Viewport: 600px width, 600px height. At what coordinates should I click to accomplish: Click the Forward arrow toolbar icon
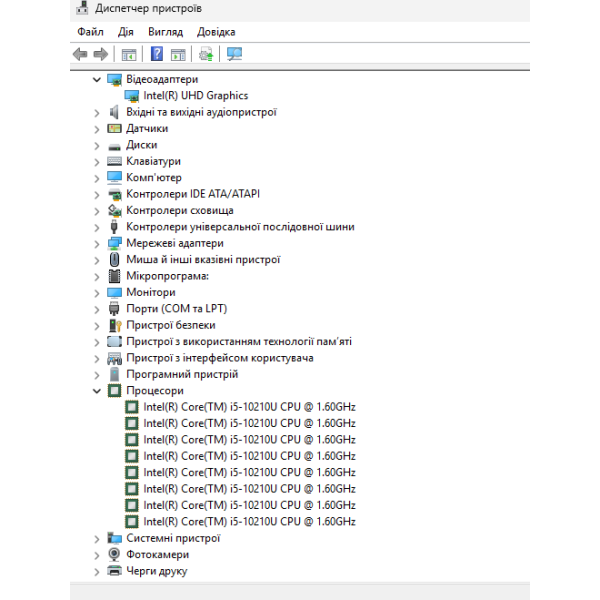click(x=101, y=54)
